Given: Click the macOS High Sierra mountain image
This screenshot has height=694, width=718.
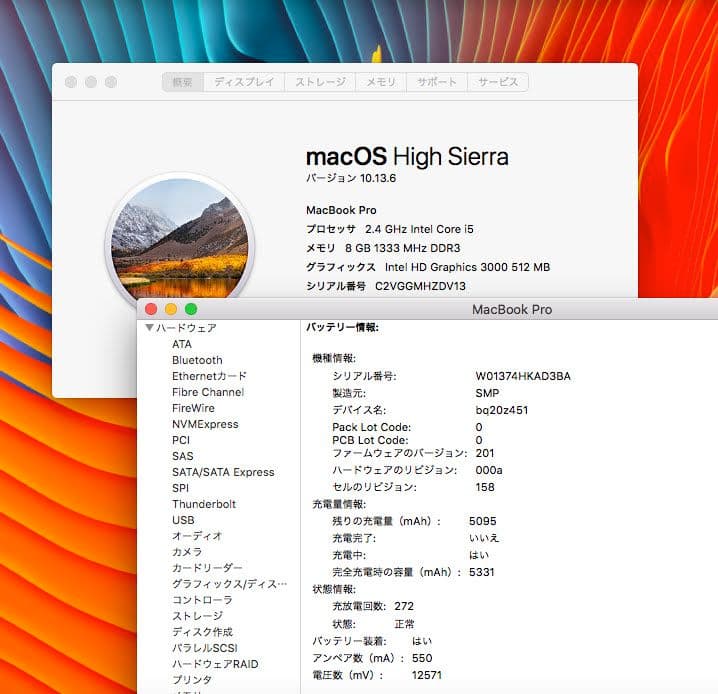Looking at the screenshot, I should pyautogui.click(x=180, y=239).
